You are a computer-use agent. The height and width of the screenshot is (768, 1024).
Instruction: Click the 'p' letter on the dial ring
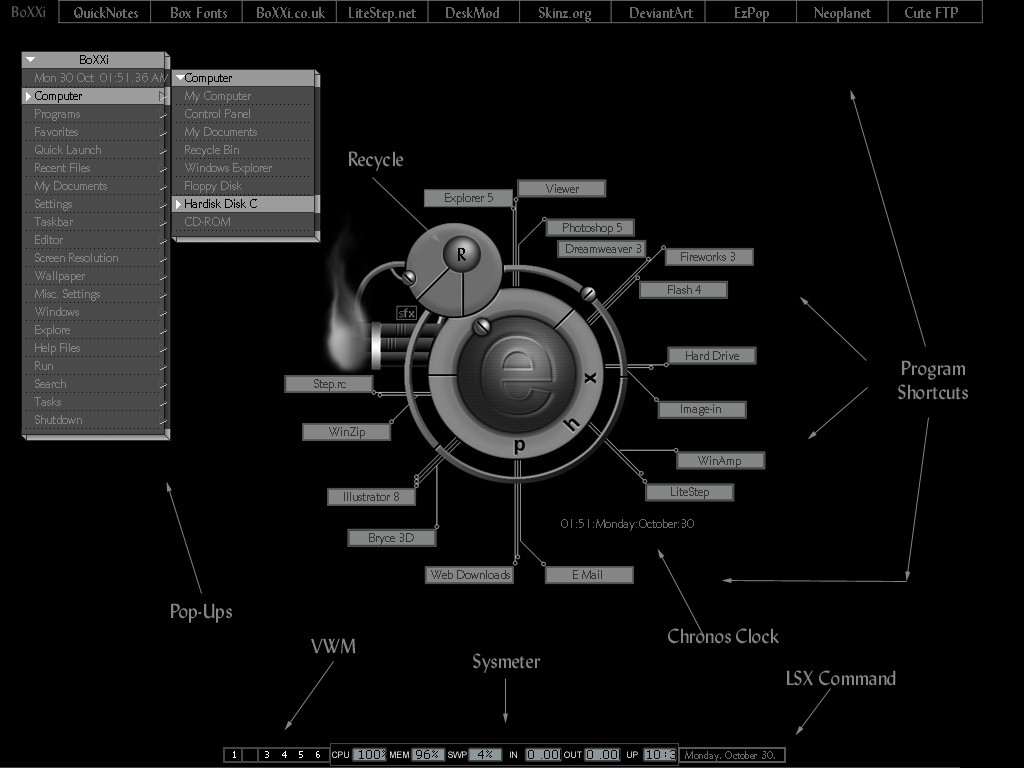click(x=519, y=445)
